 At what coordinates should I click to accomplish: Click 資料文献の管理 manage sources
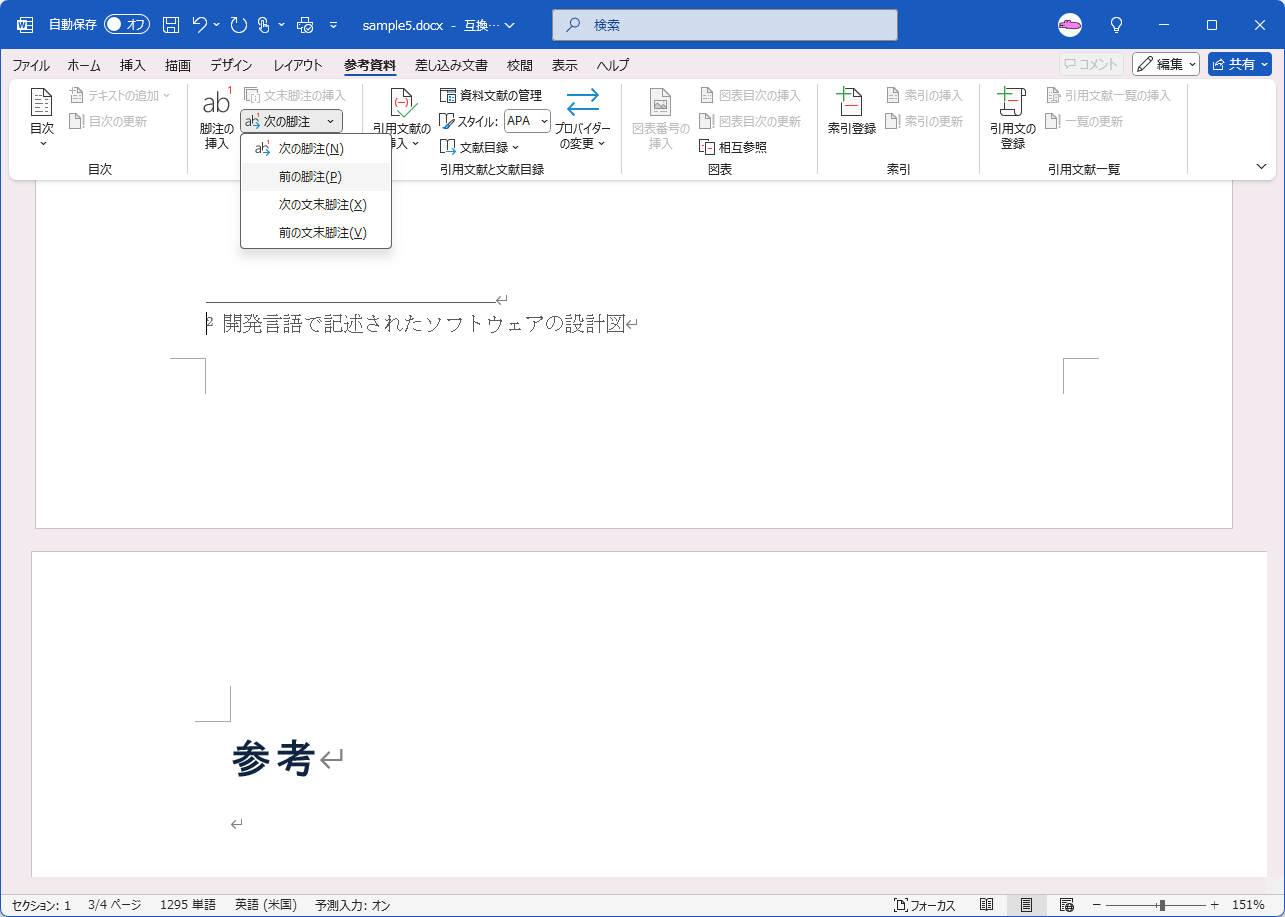(491, 95)
